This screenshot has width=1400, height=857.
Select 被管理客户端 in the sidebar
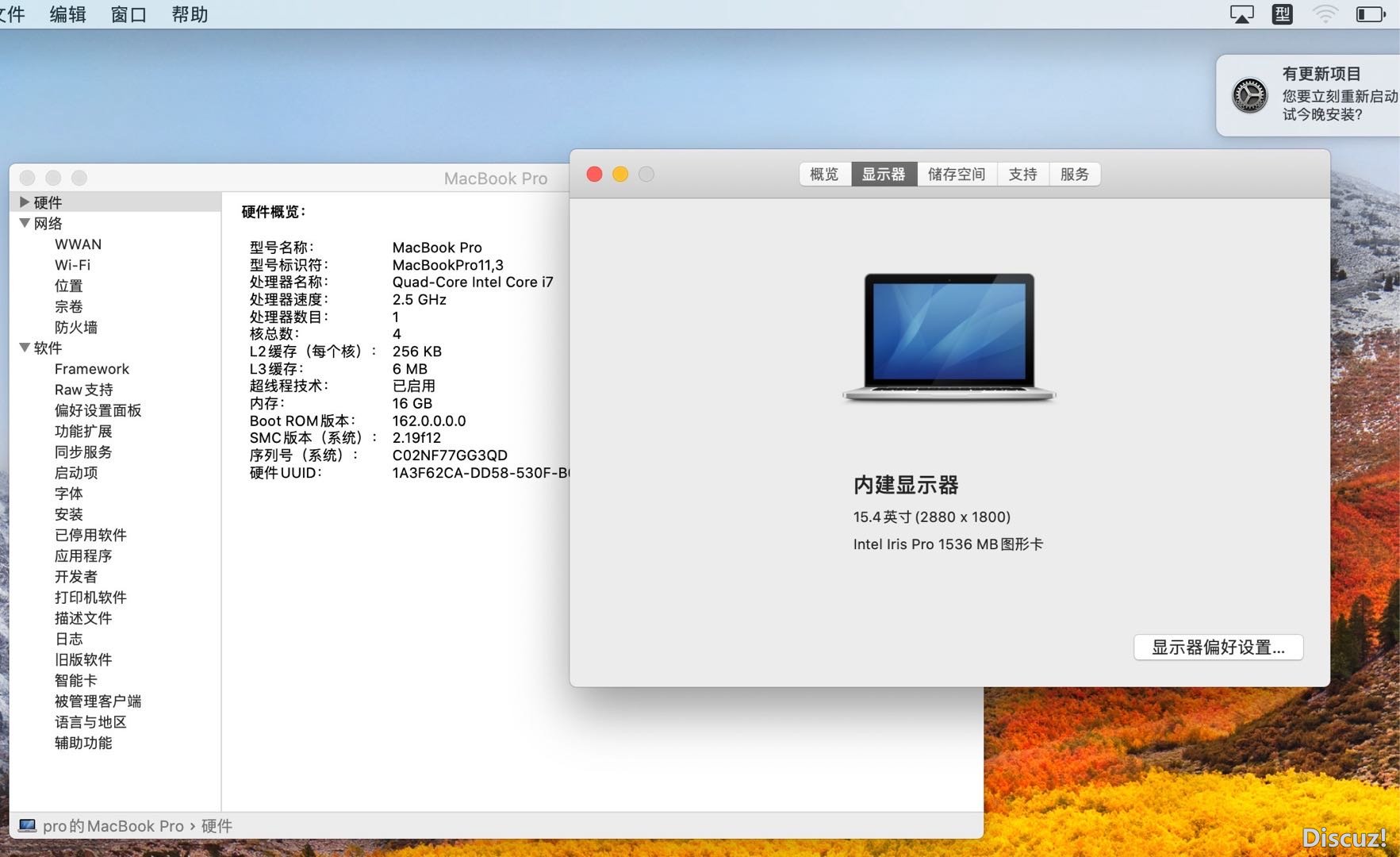pos(98,701)
